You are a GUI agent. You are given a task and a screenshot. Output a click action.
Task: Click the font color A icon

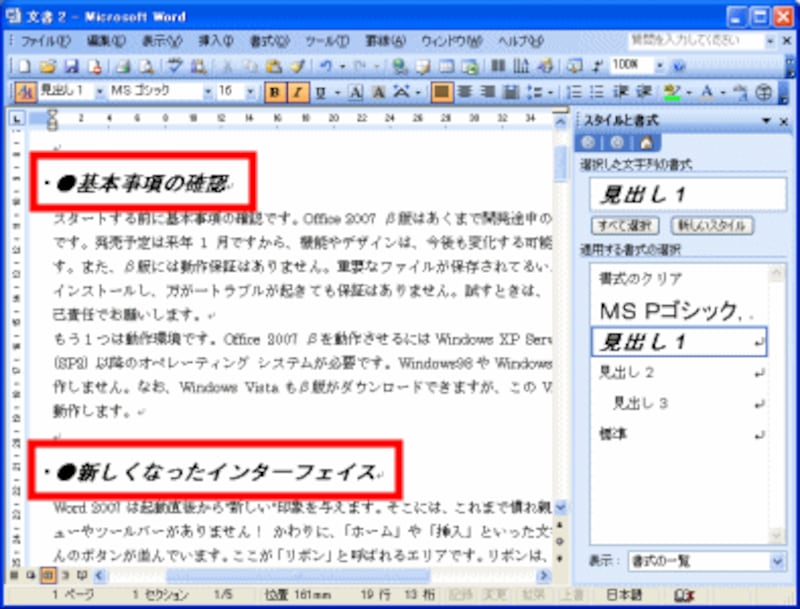pos(708,91)
